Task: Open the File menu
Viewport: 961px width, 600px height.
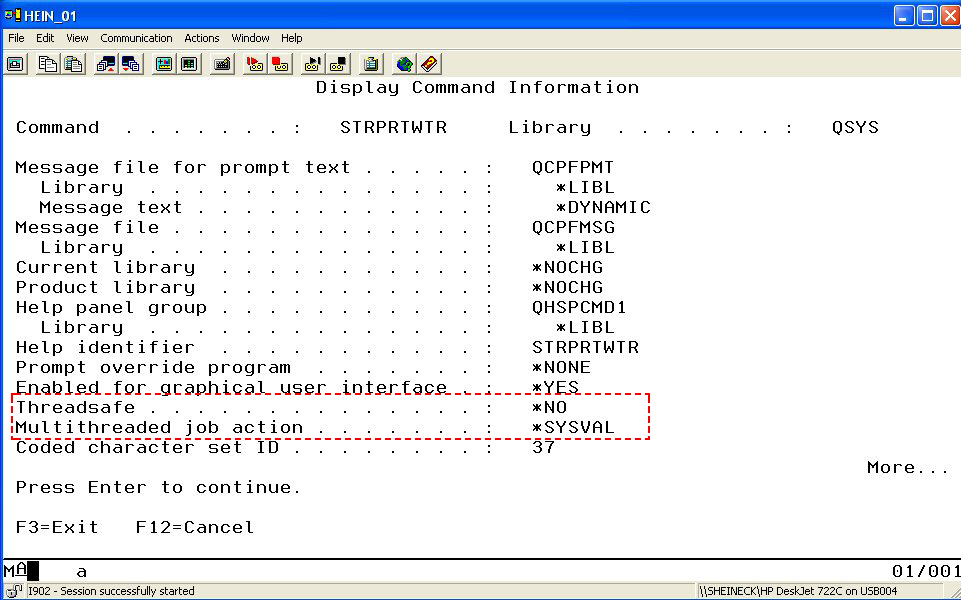Action: (x=16, y=38)
